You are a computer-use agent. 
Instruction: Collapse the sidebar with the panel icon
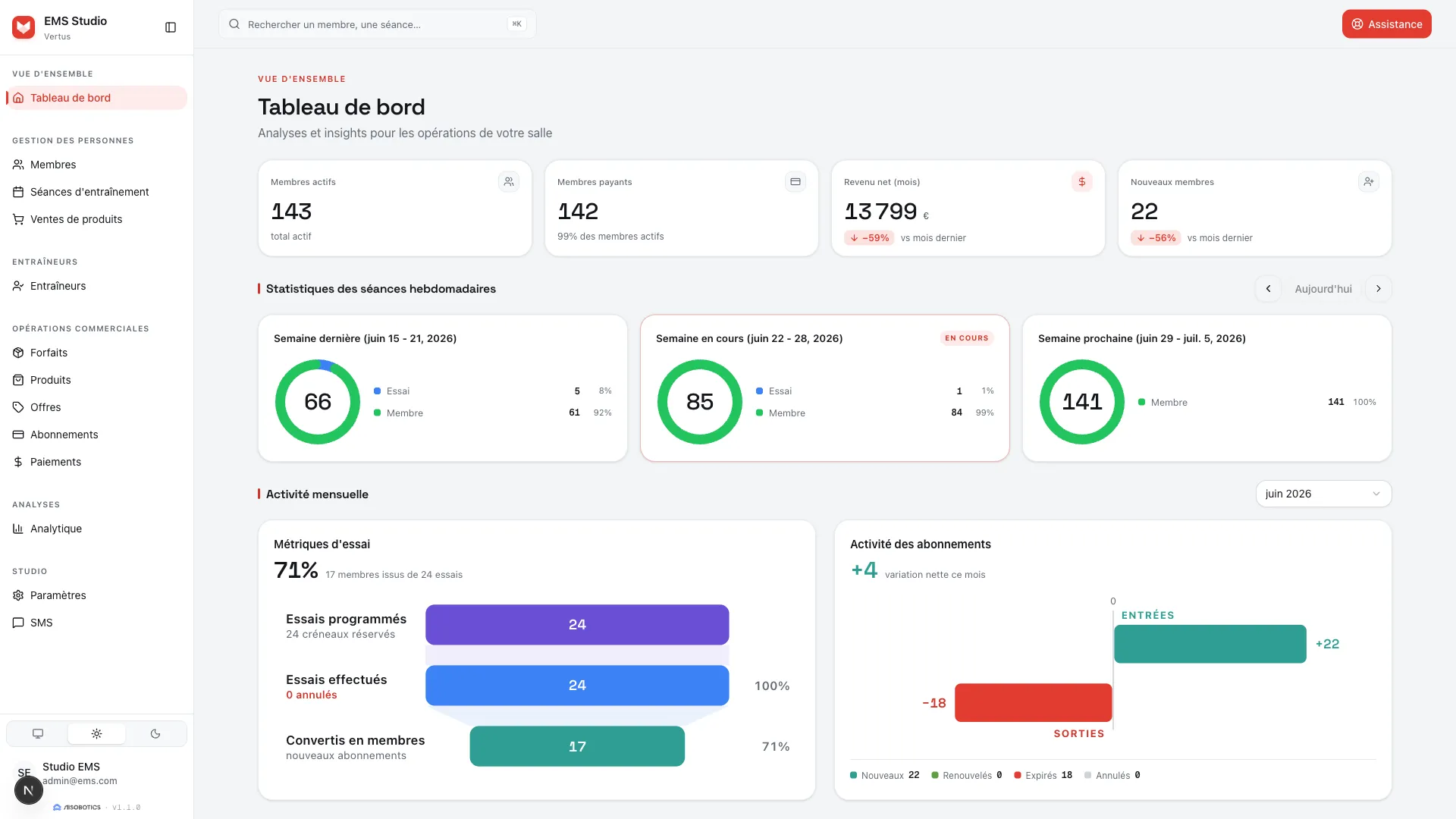171,27
